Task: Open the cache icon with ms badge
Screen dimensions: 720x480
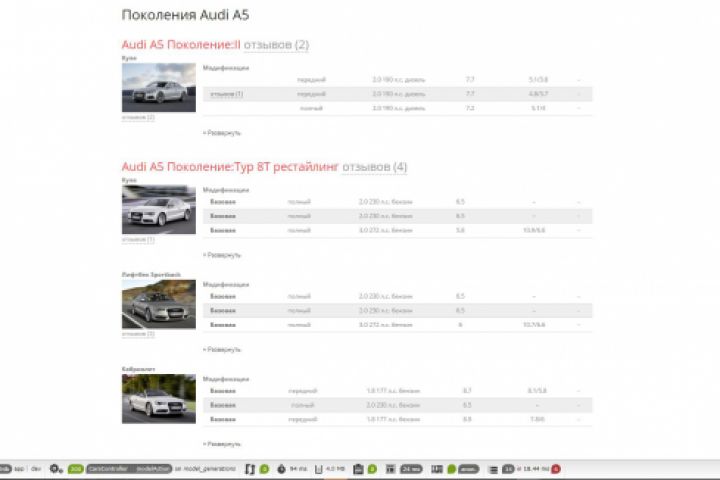Action: coord(390,469)
